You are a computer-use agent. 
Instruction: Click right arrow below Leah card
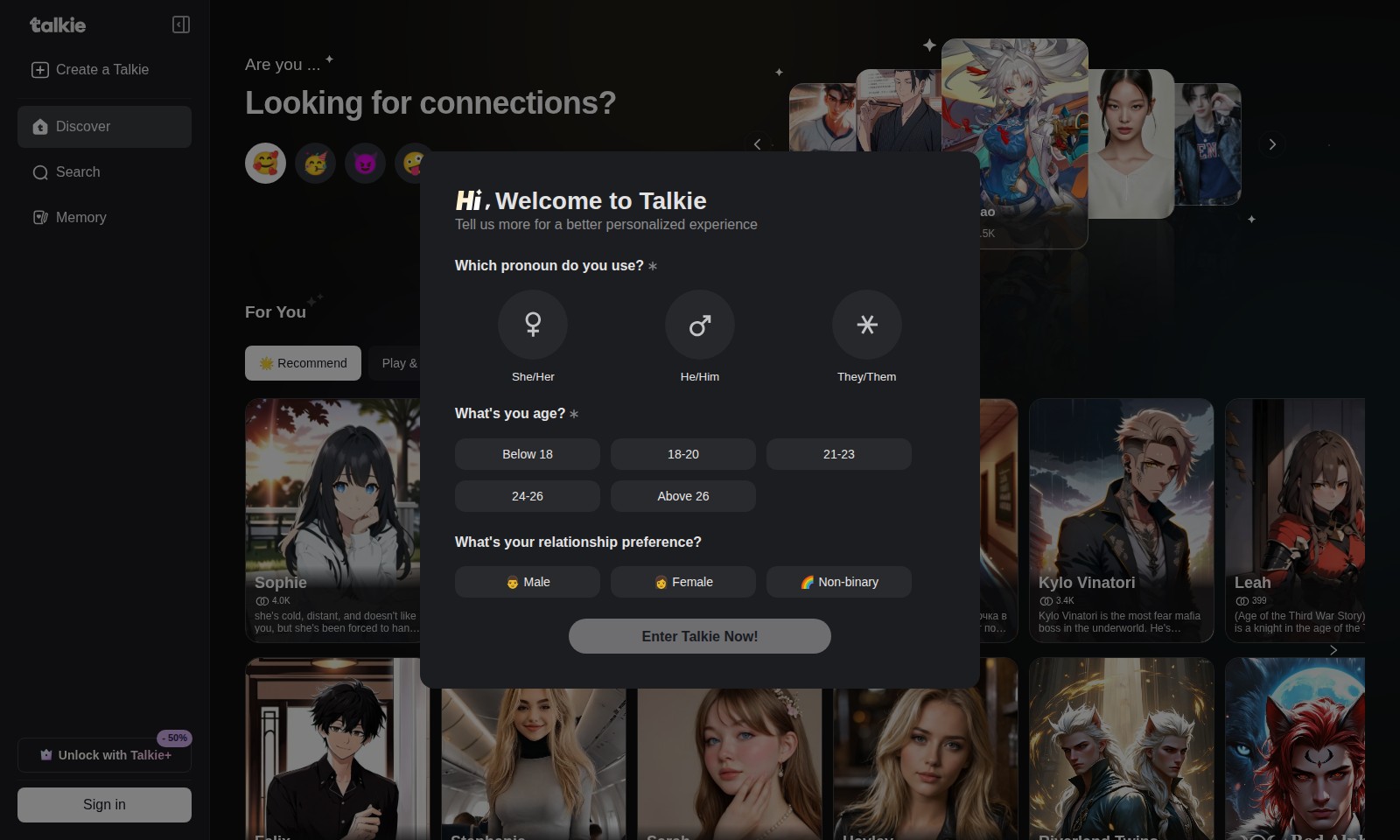[1333, 650]
